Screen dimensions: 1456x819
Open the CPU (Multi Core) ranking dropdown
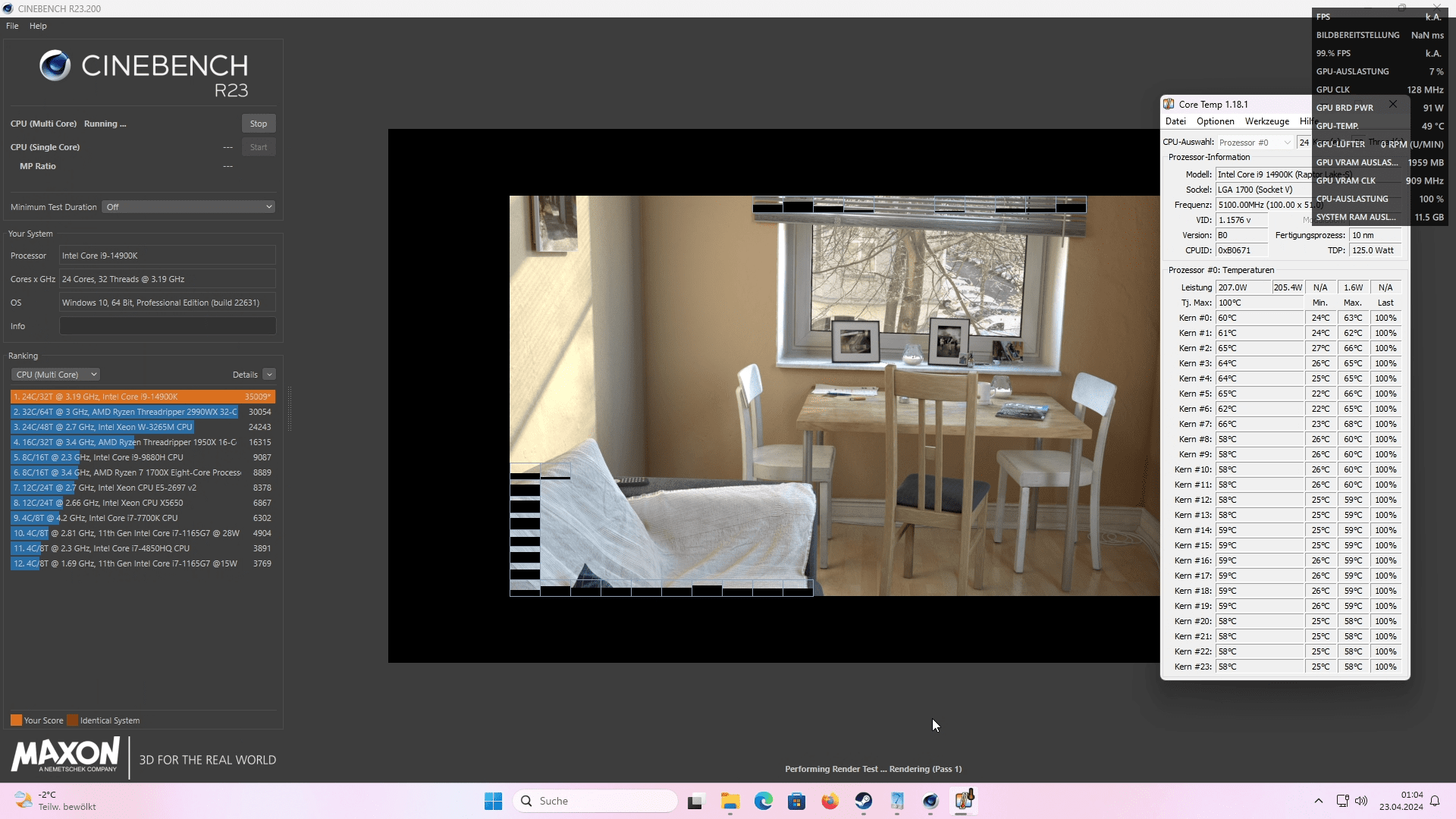tap(55, 375)
